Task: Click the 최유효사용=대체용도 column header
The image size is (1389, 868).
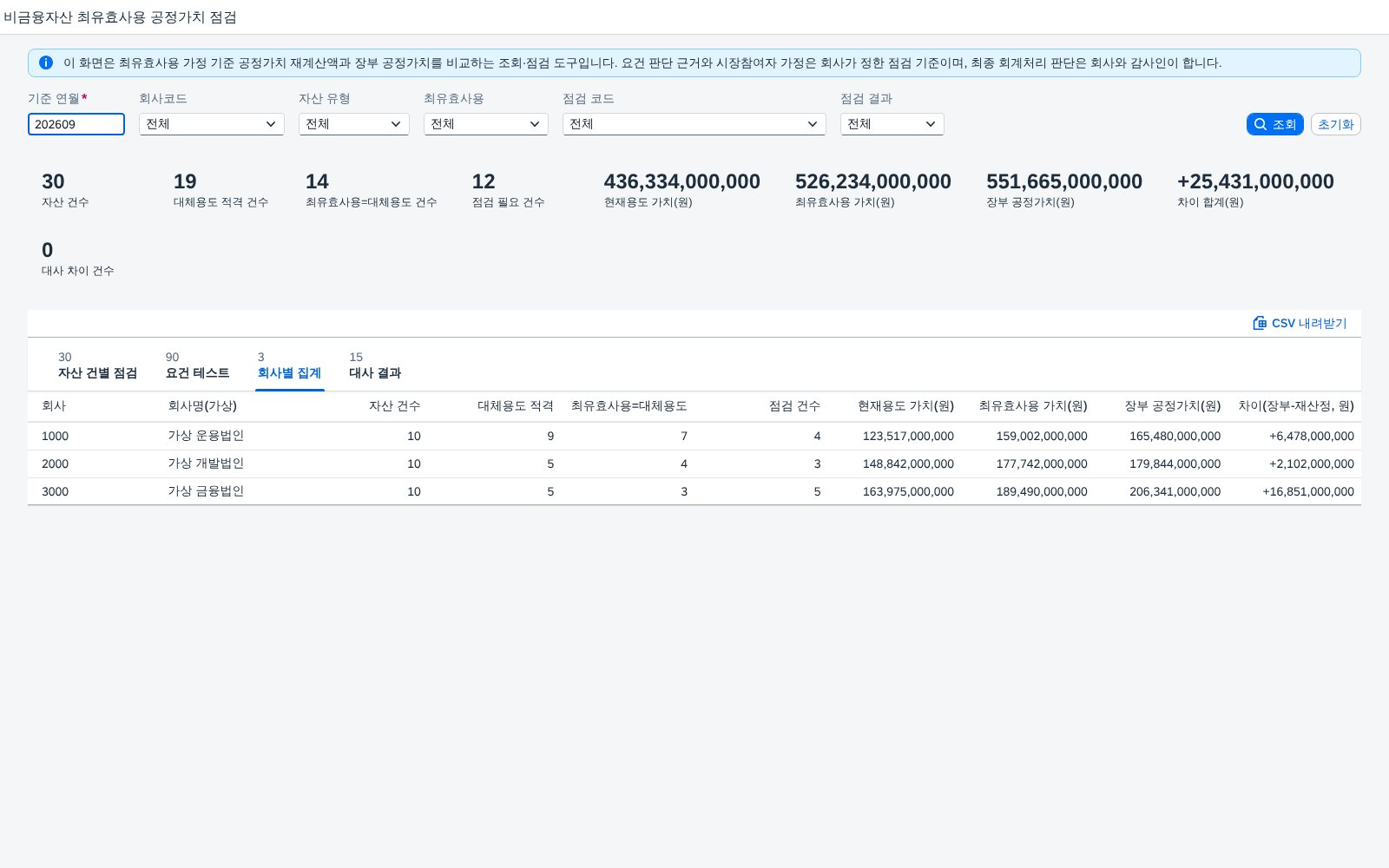Action: (629, 406)
